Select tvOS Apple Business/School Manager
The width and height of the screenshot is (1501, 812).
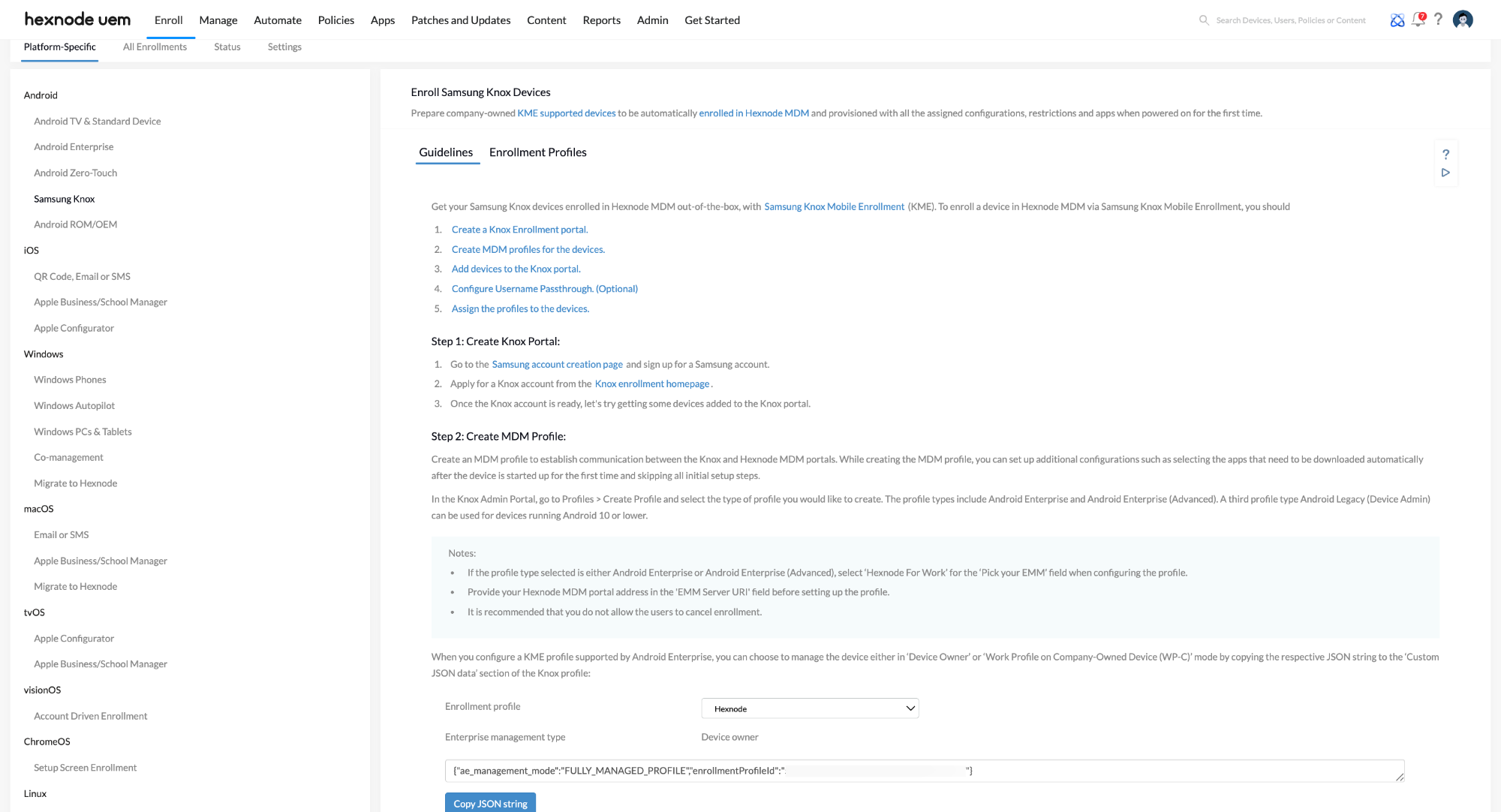tap(101, 664)
